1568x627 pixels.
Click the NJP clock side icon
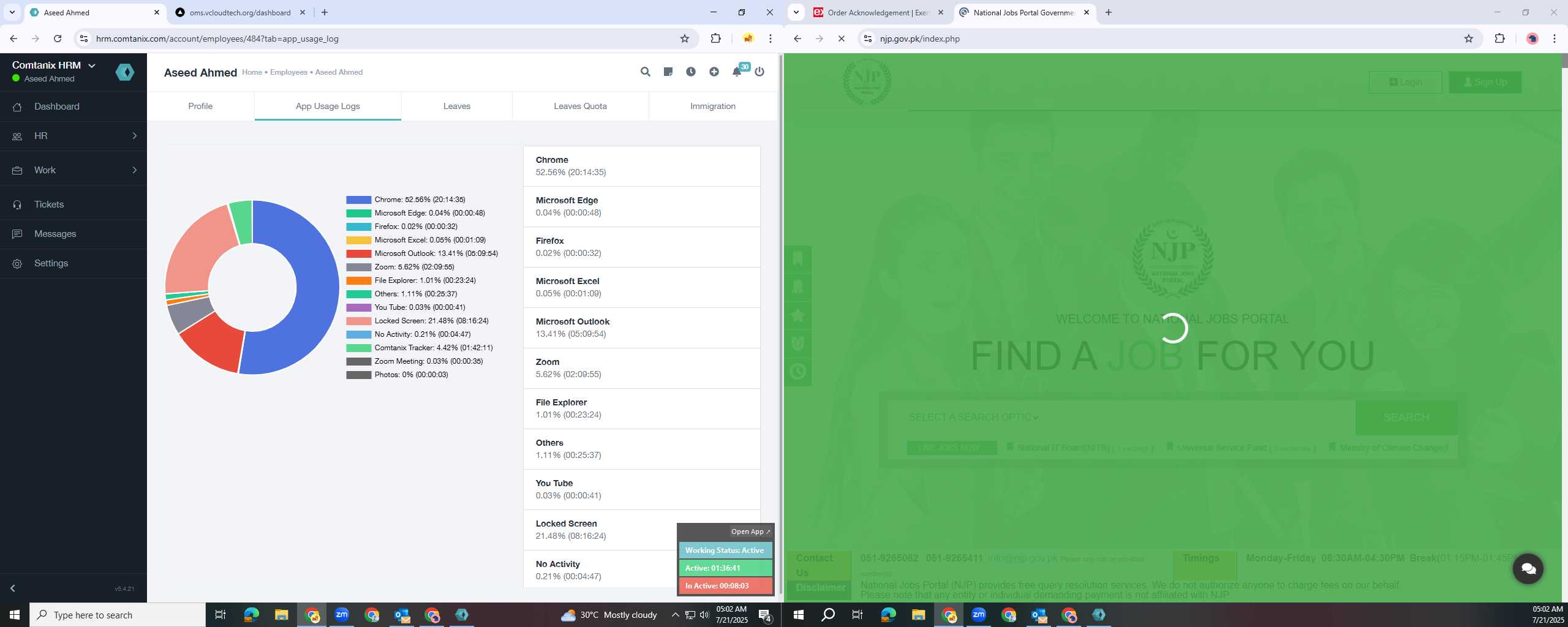tap(798, 372)
